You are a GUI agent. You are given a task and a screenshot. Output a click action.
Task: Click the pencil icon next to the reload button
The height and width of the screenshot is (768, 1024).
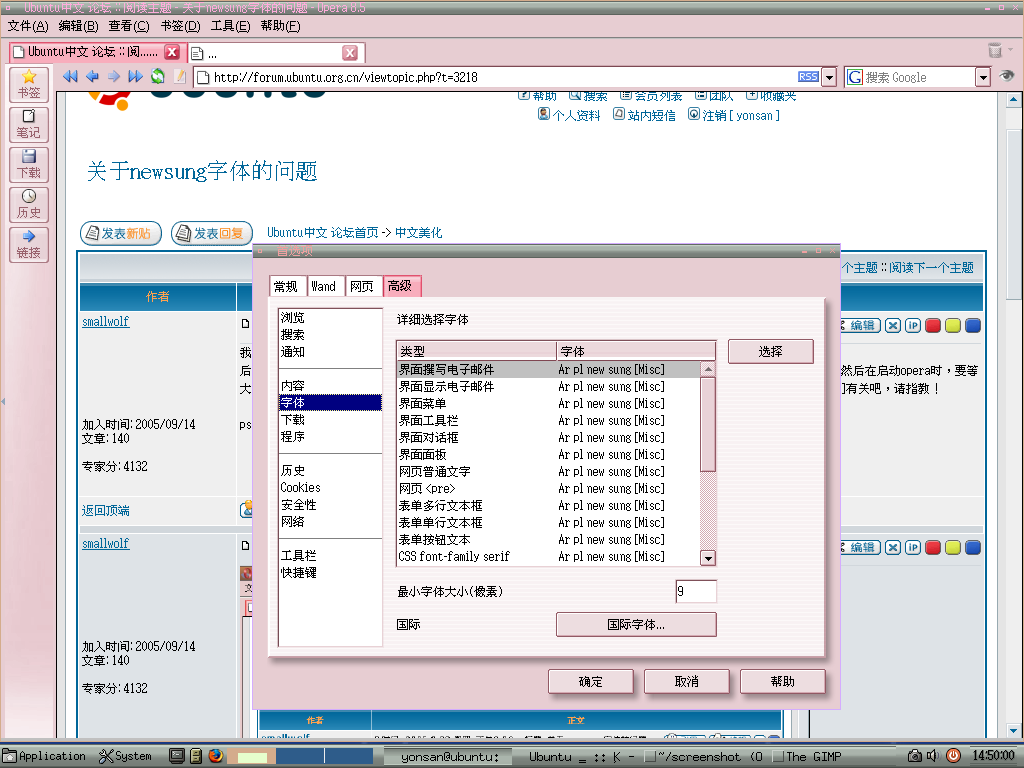[x=180, y=77]
